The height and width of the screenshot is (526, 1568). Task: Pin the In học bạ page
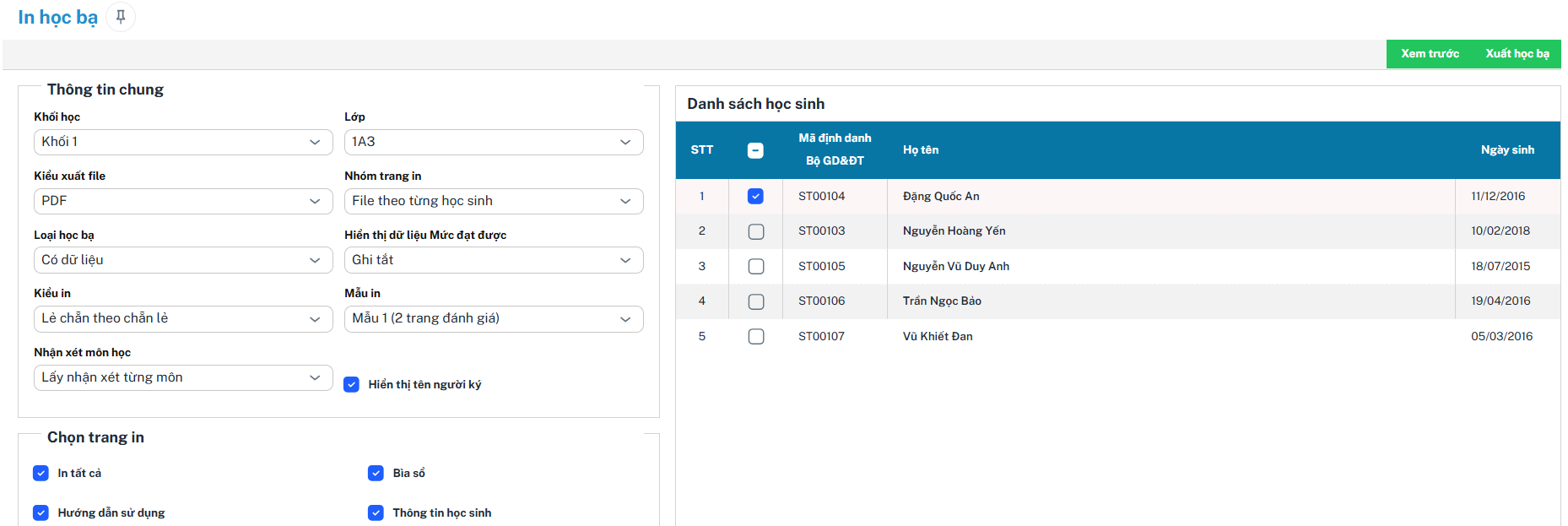coord(121,17)
